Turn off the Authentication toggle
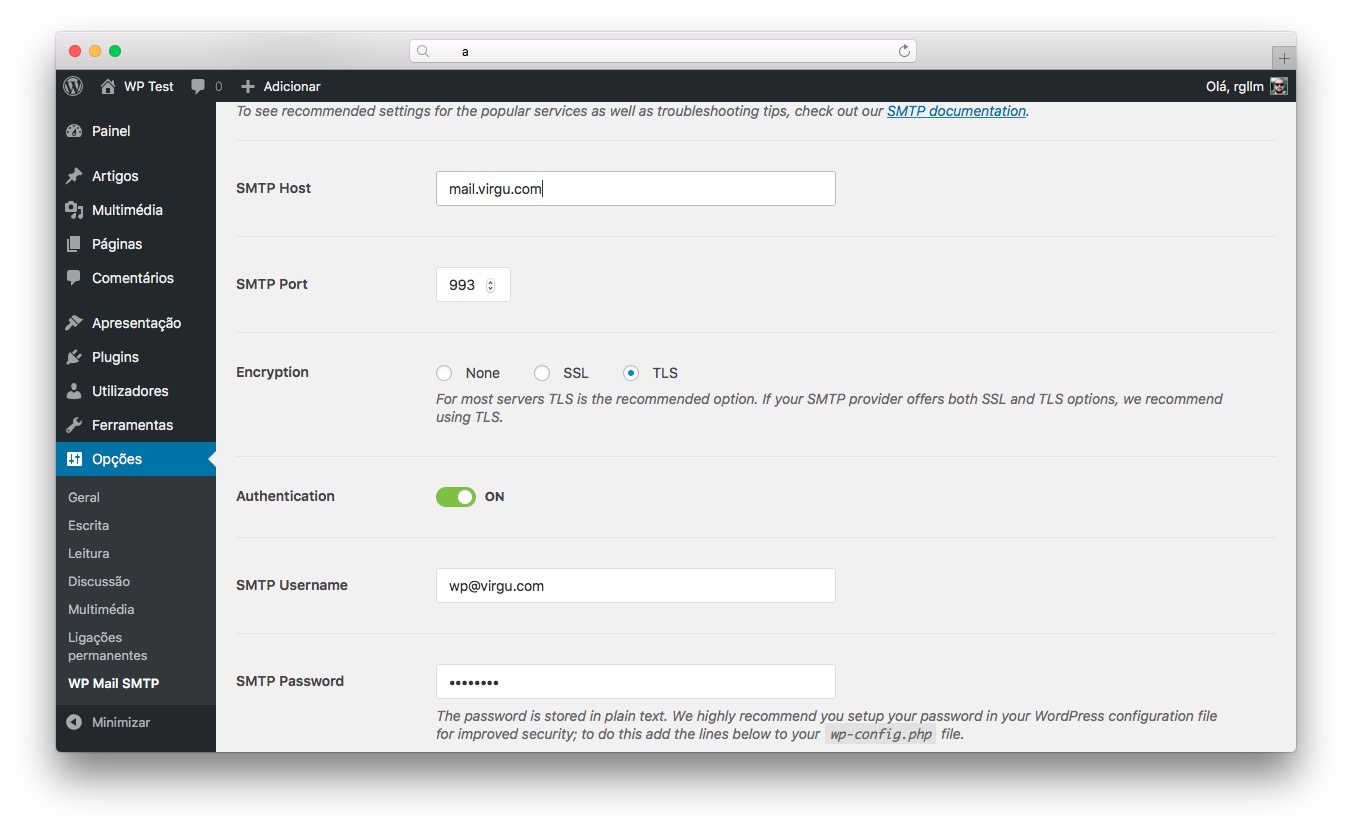This screenshot has height=832, width=1352. [x=456, y=497]
